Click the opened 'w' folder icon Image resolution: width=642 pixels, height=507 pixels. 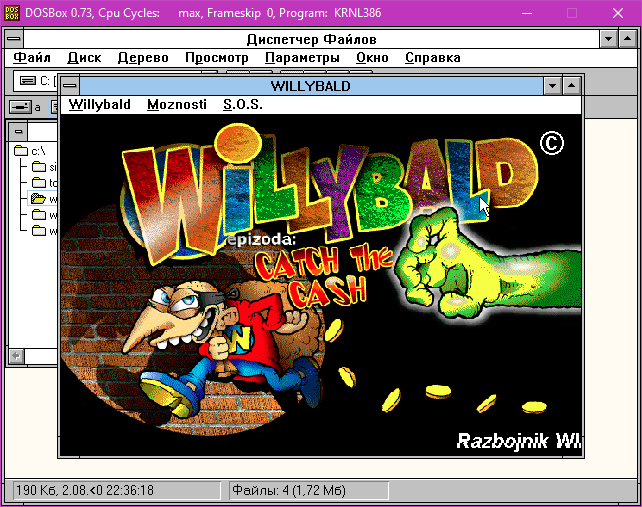pos(38,199)
